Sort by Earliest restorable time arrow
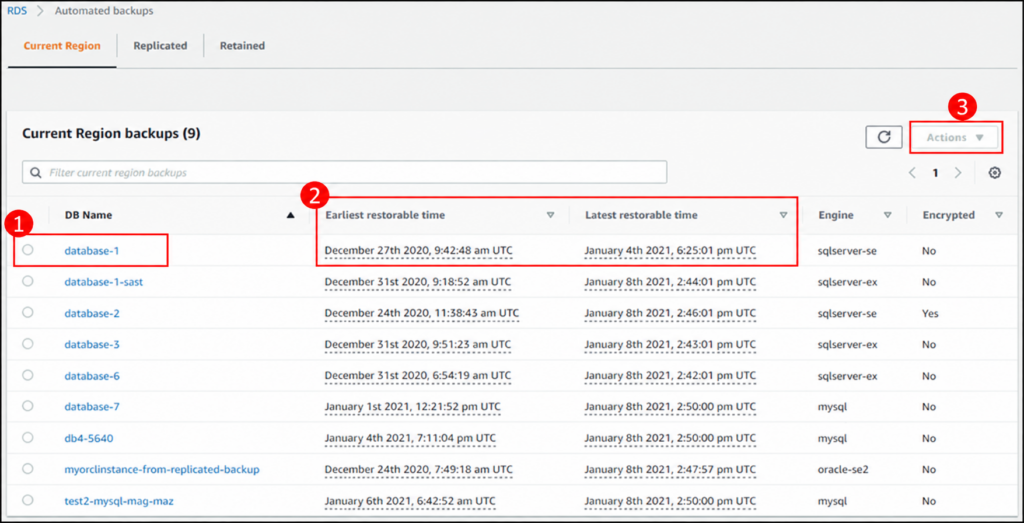The width and height of the screenshot is (1024, 523). 550,215
